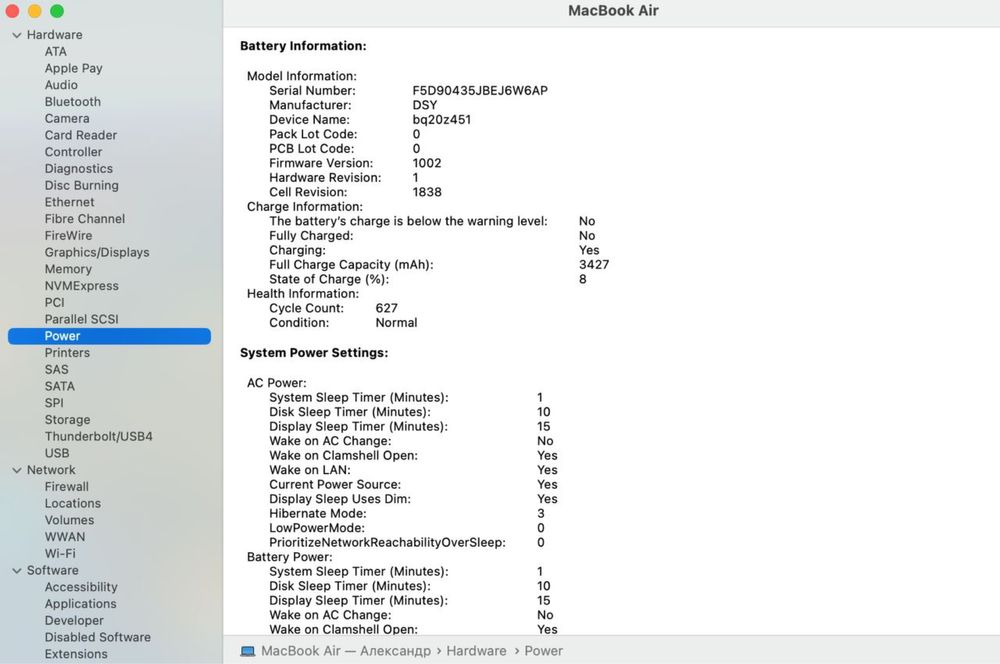The image size is (1000, 664).
Task: Open the Audio hardware entry
Action: 61,85
